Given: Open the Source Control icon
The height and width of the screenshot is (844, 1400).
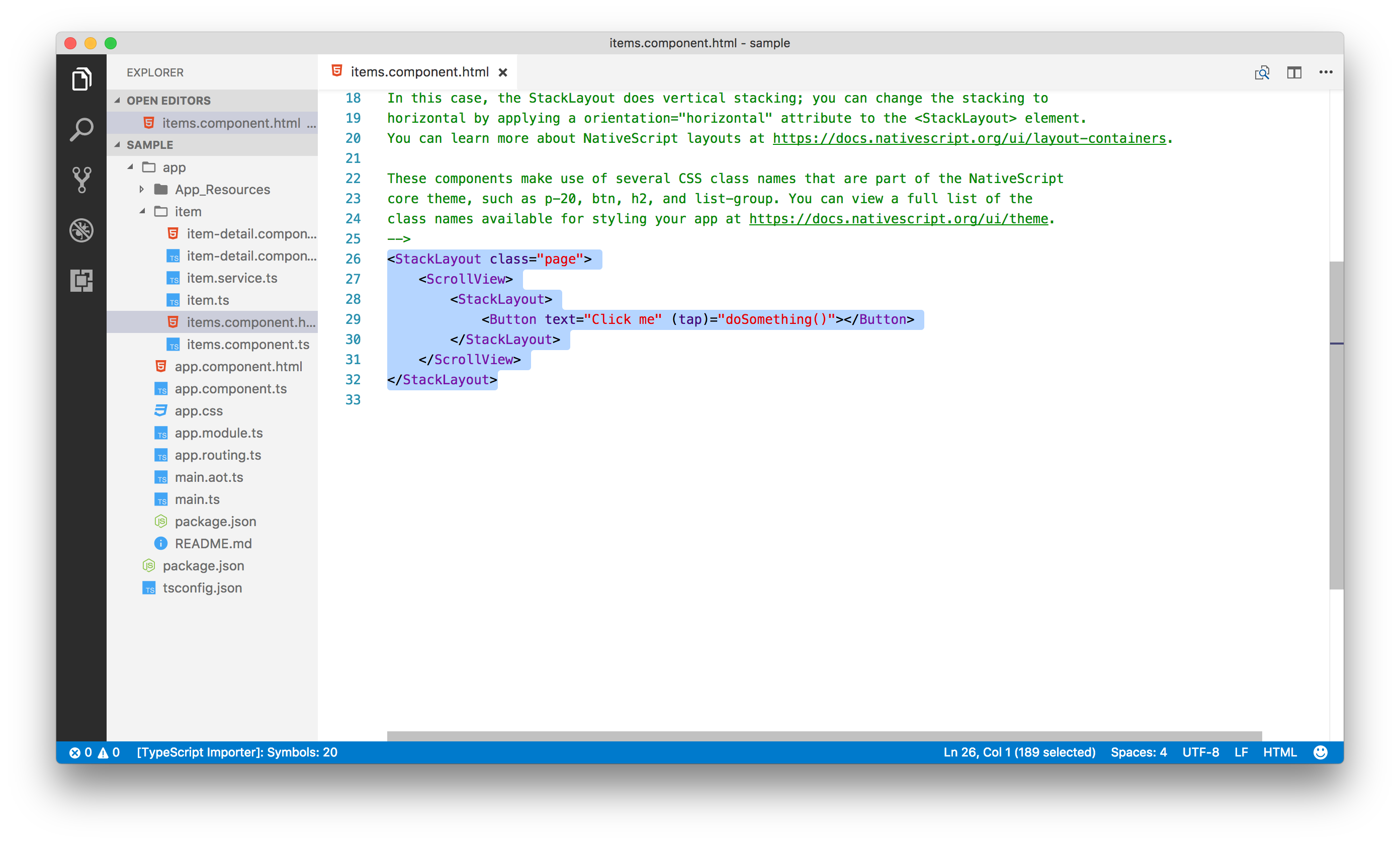Looking at the screenshot, I should click(x=82, y=180).
